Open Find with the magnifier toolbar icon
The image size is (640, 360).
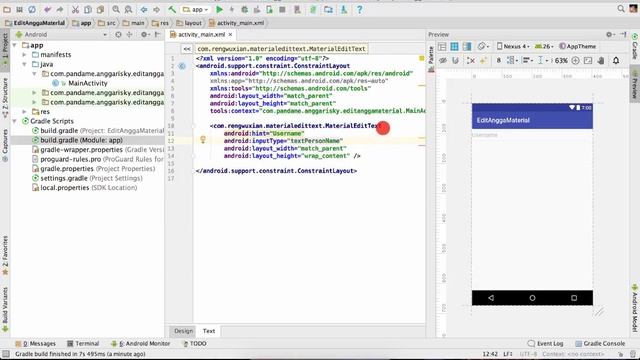coord(116,9)
